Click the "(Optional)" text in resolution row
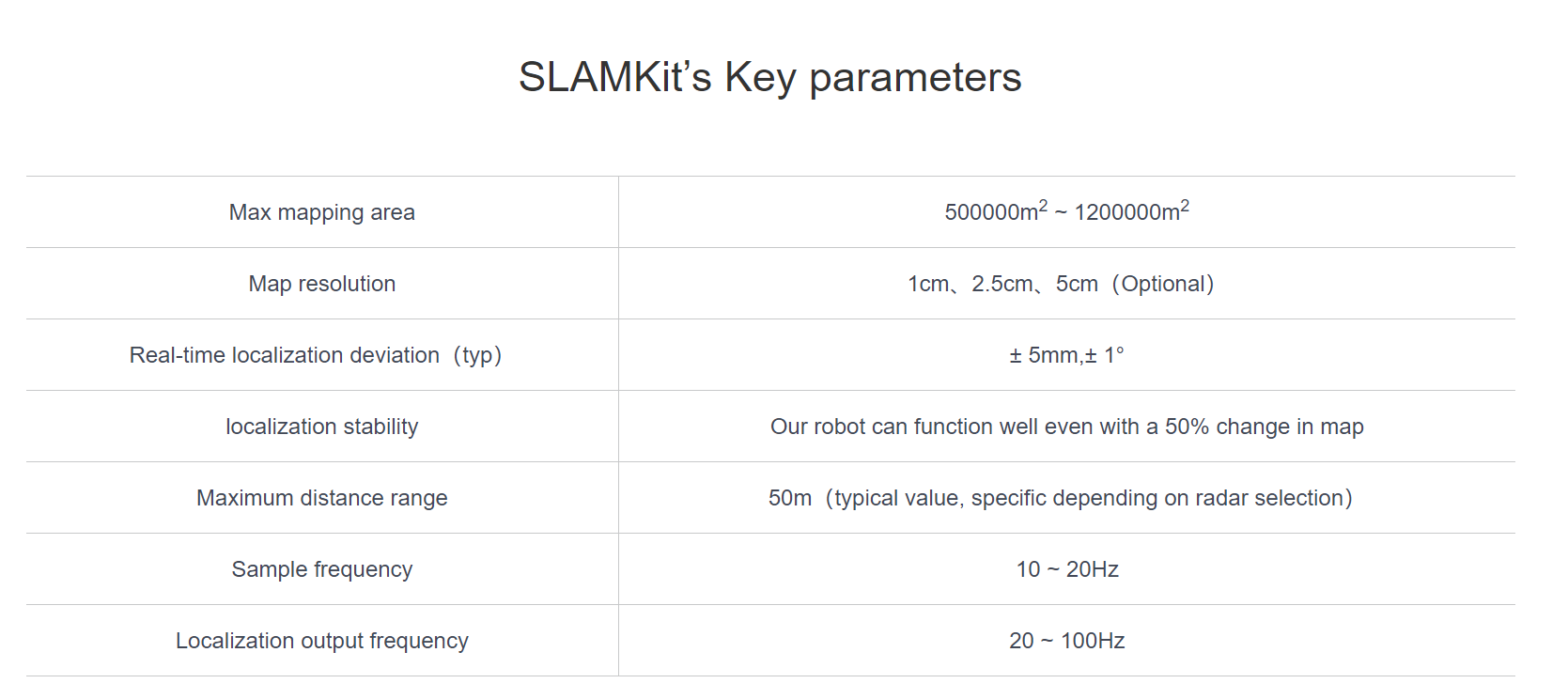 pos(1163,284)
